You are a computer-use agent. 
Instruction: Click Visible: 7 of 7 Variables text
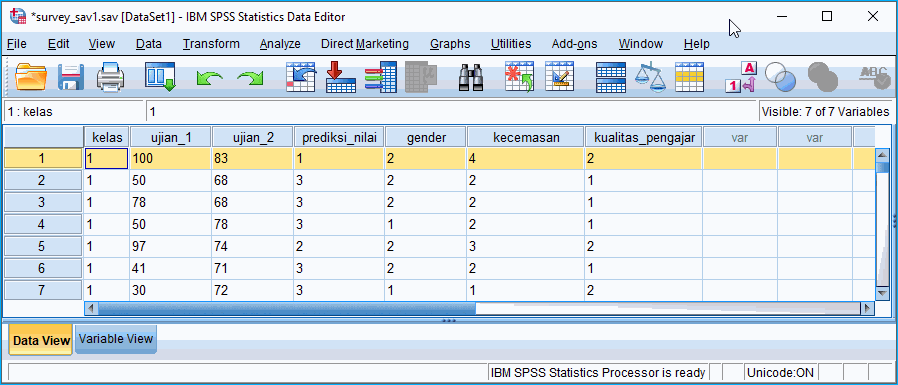coord(826,112)
